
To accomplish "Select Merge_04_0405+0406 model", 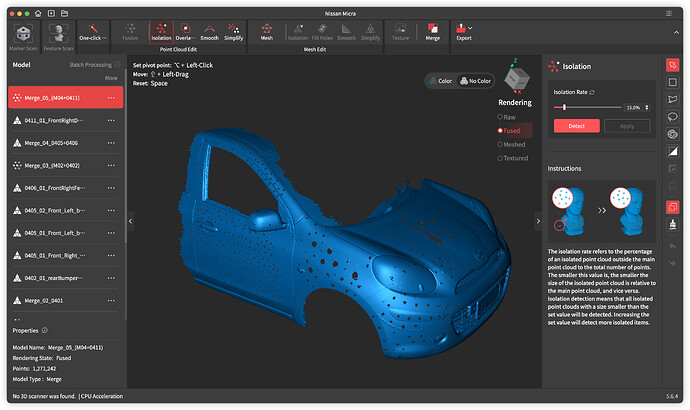I will (x=66, y=143).
